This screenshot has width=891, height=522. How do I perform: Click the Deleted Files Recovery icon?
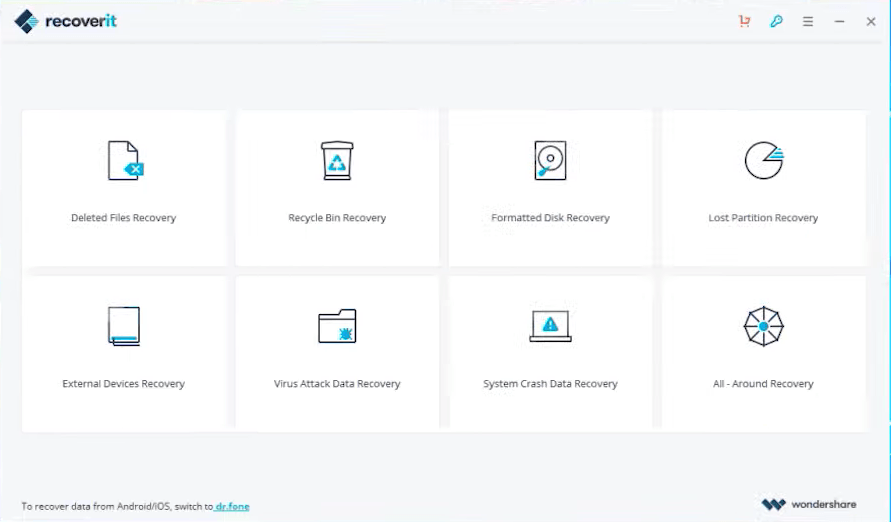point(124,161)
